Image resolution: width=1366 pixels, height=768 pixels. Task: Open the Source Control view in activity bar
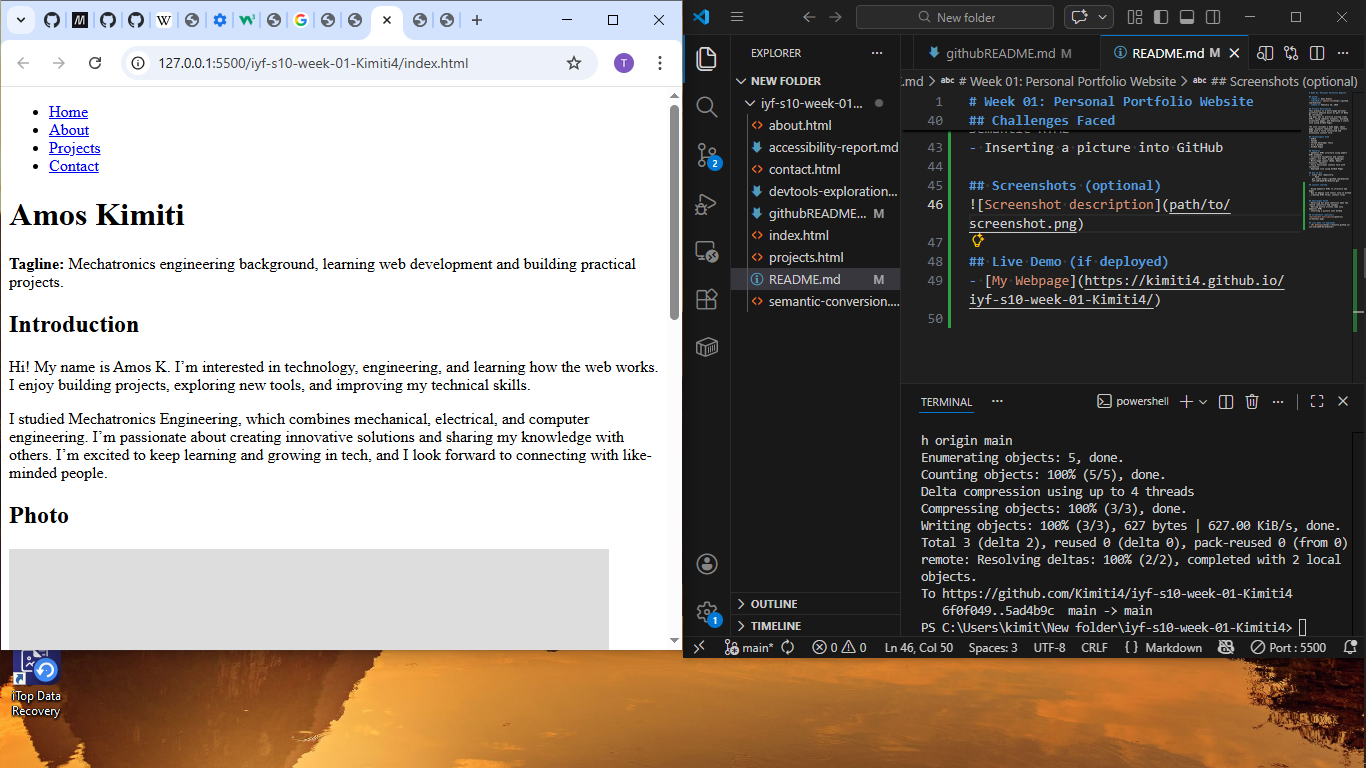[x=707, y=154]
